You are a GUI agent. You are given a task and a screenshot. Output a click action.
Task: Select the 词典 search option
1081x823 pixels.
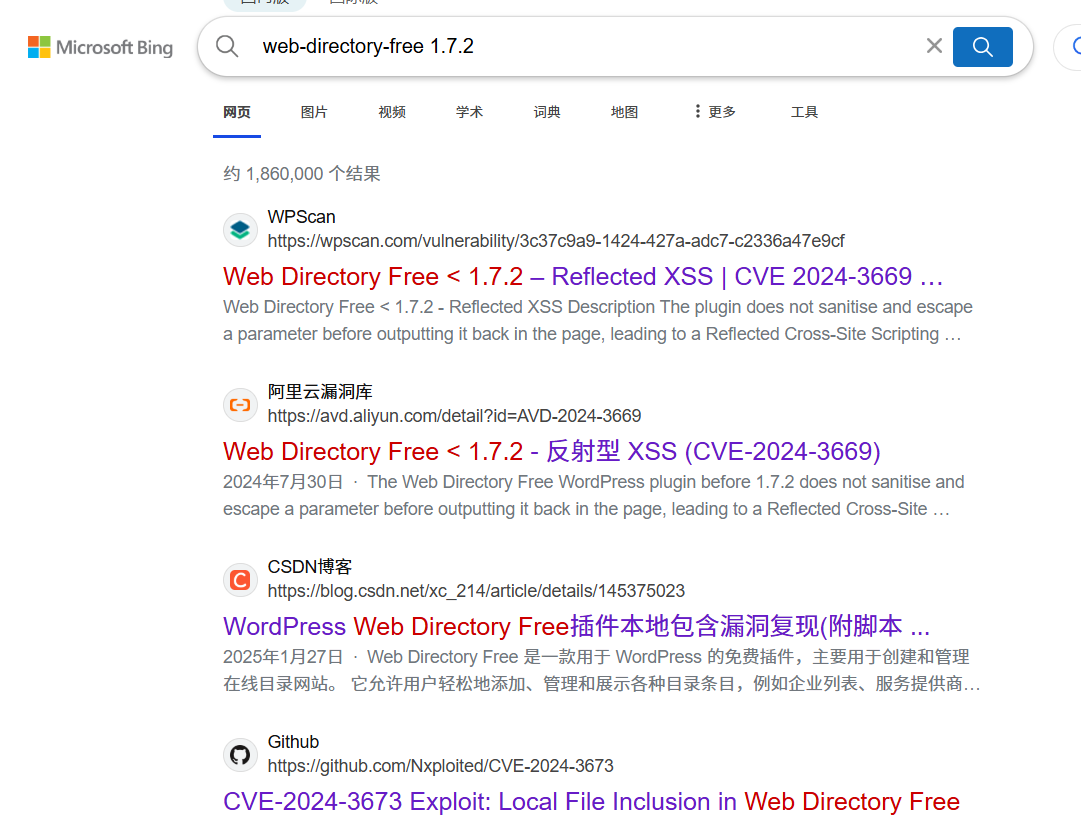[x=547, y=111]
